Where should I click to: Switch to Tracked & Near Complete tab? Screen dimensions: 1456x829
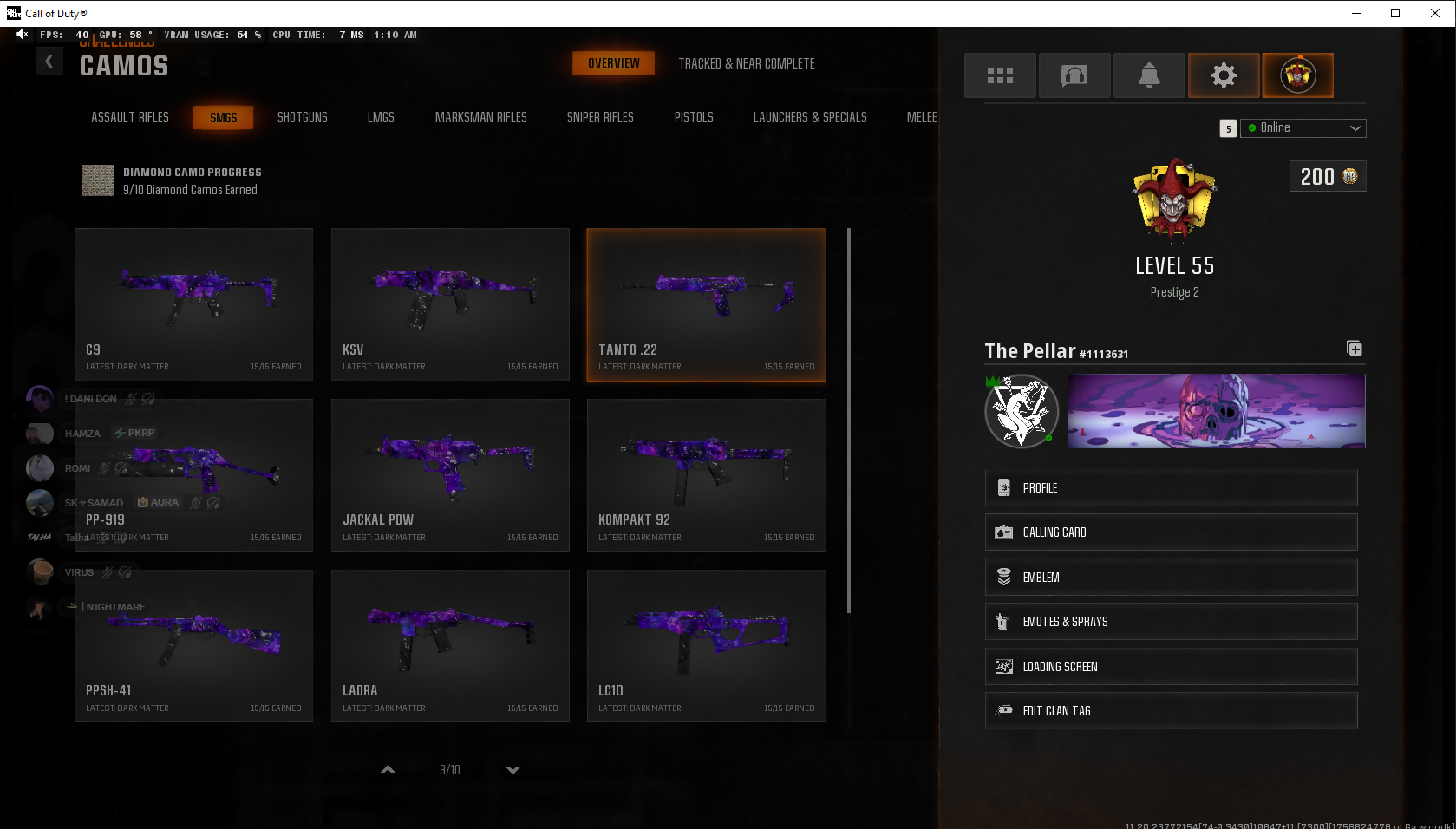pyautogui.click(x=747, y=64)
